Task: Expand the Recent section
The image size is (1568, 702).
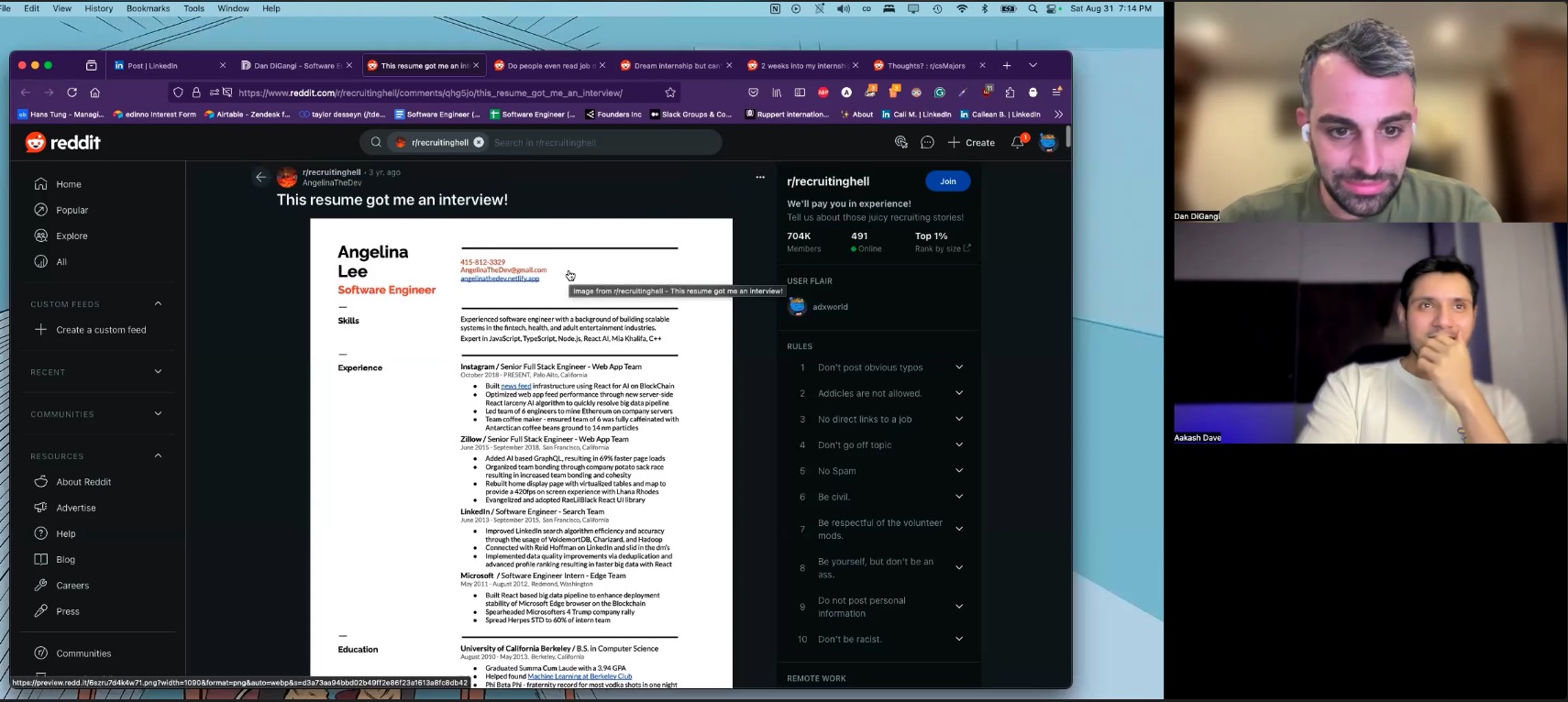Action: pyautogui.click(x=158, y=371)
